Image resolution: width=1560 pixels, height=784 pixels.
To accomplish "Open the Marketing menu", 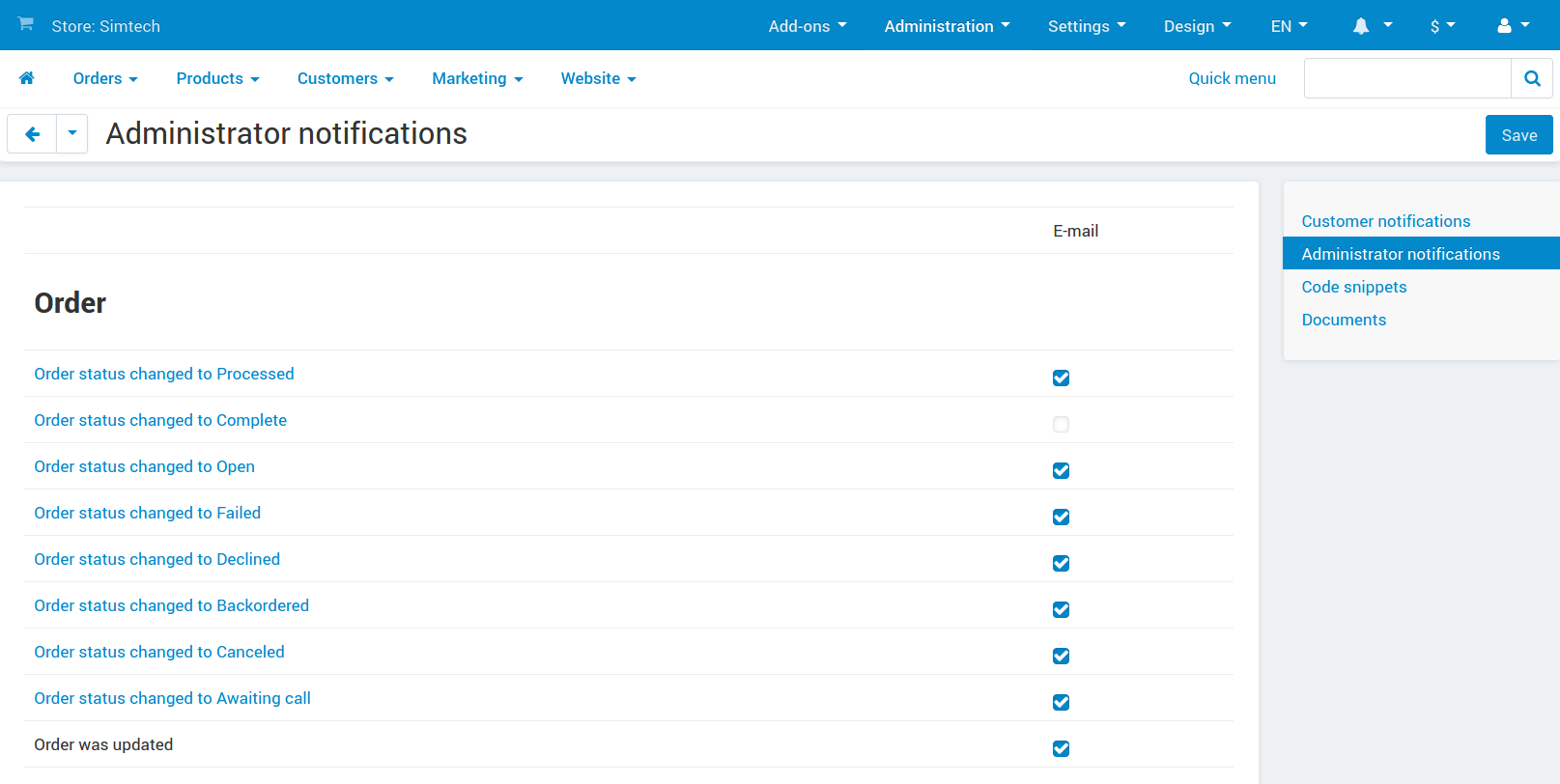I will click(x=477, y=78).
